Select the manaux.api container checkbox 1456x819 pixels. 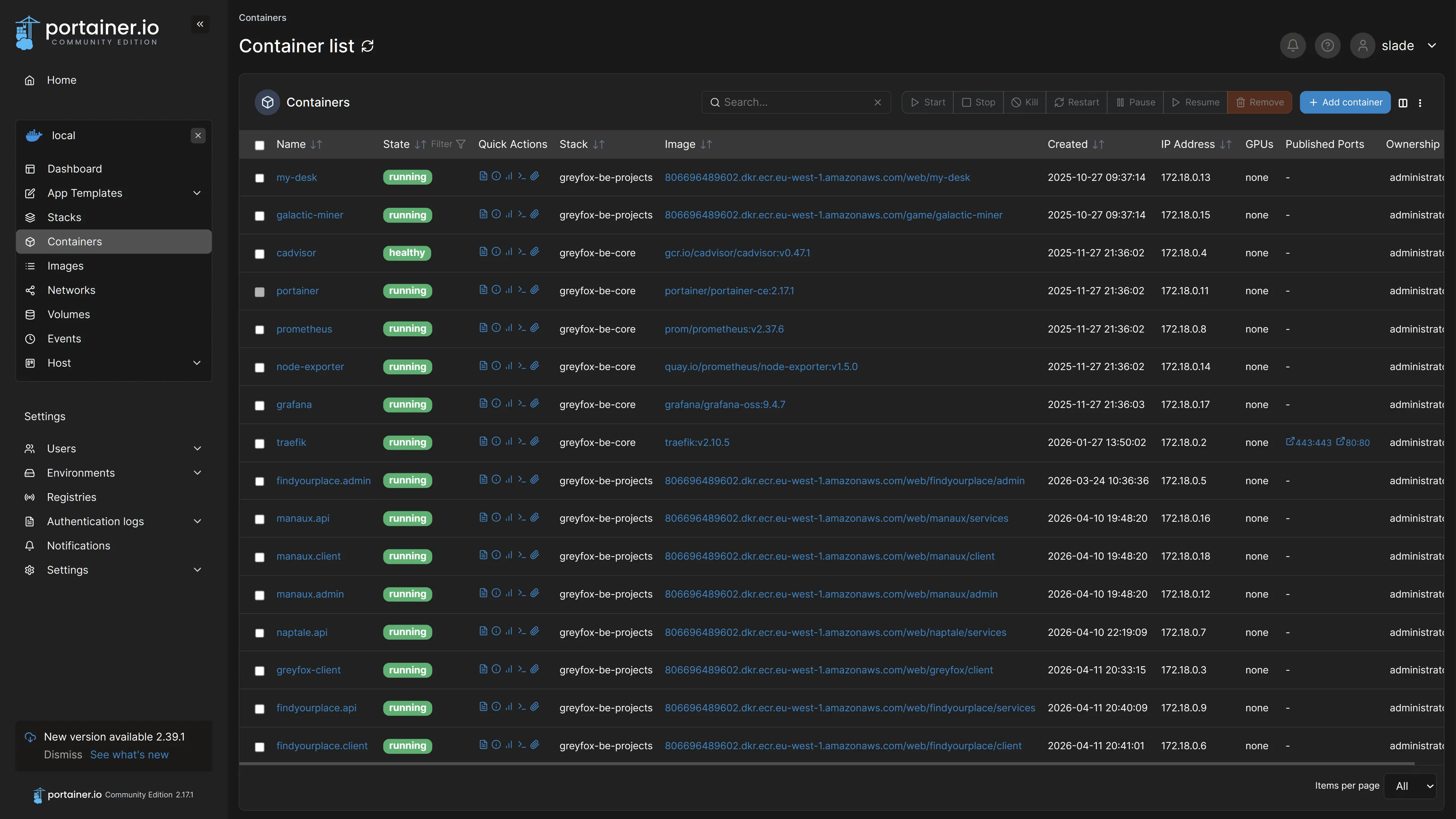259,519
